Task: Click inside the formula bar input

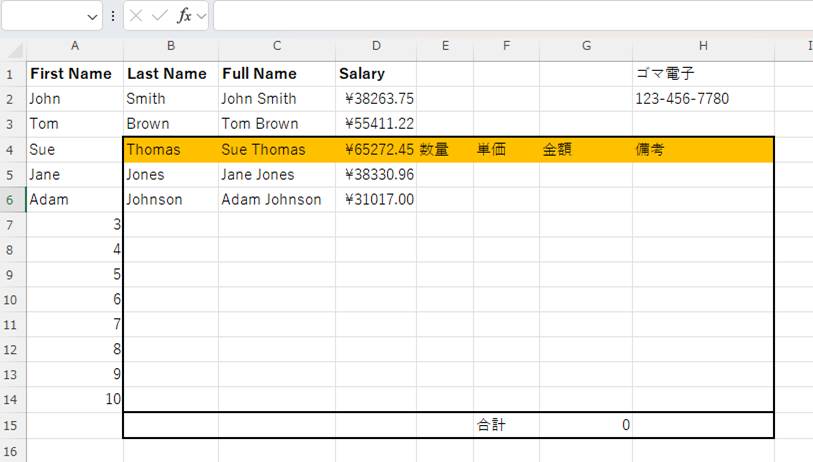Action: (x=500, y=16)
